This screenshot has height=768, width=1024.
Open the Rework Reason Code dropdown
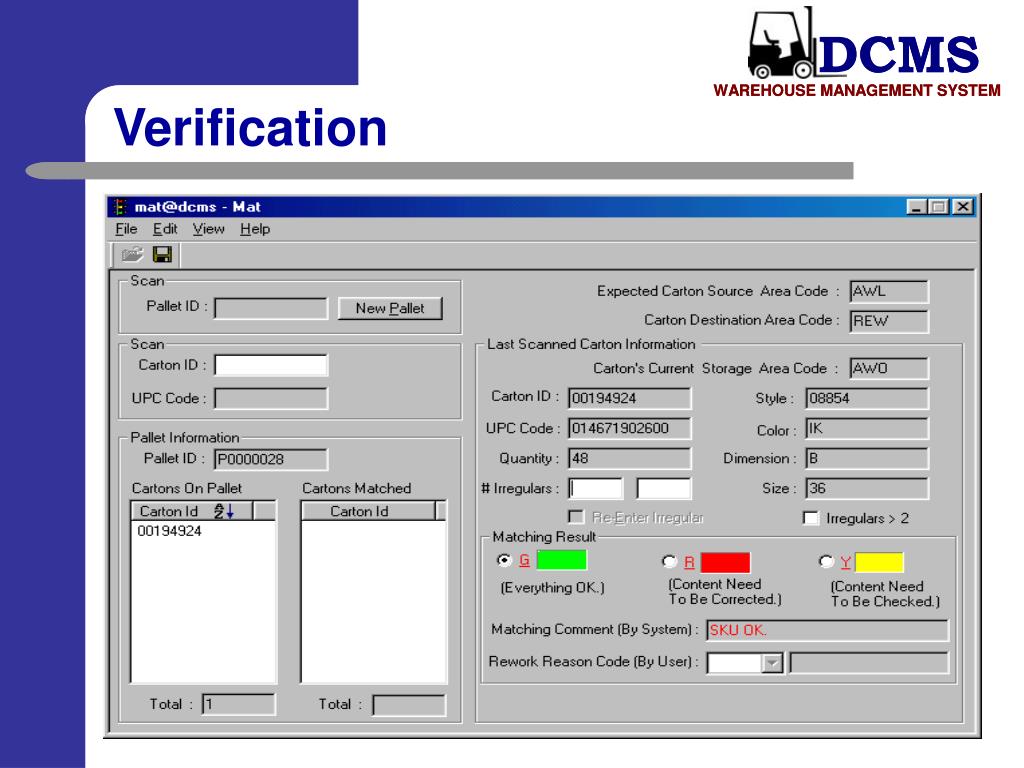[772, 664]
